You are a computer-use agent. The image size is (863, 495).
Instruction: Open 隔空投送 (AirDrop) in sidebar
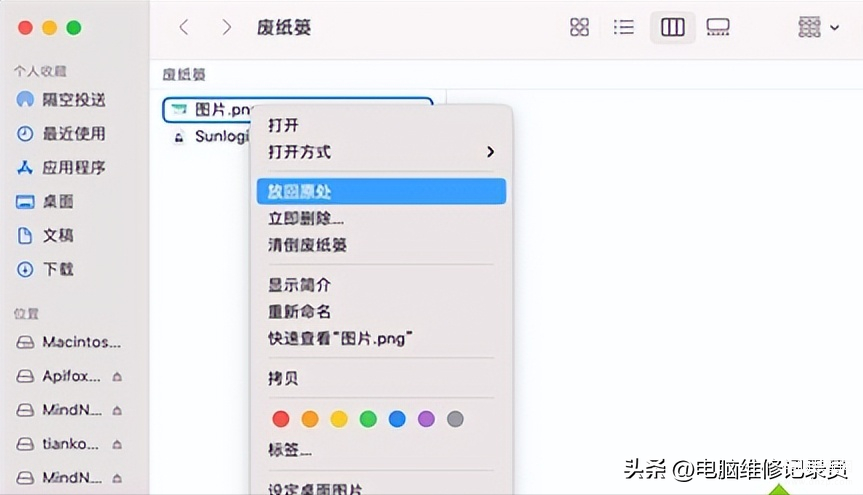click(x=61, y=100)
